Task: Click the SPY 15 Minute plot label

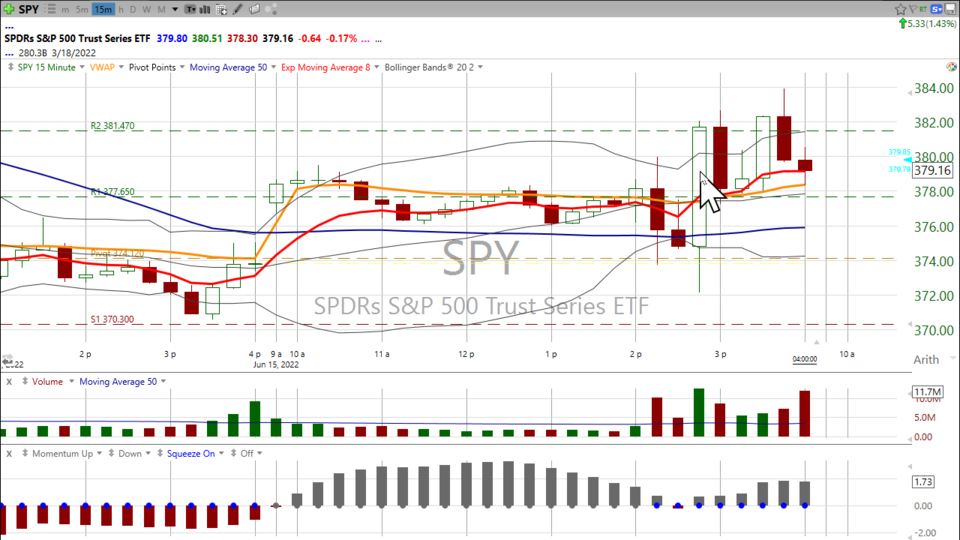Action: (47, 67)
